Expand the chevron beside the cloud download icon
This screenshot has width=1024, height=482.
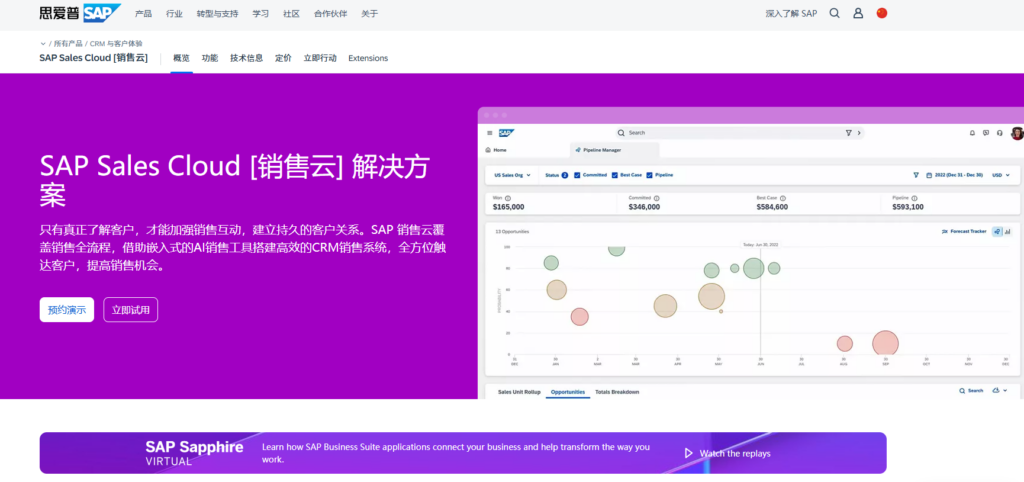coord(1005,391)
